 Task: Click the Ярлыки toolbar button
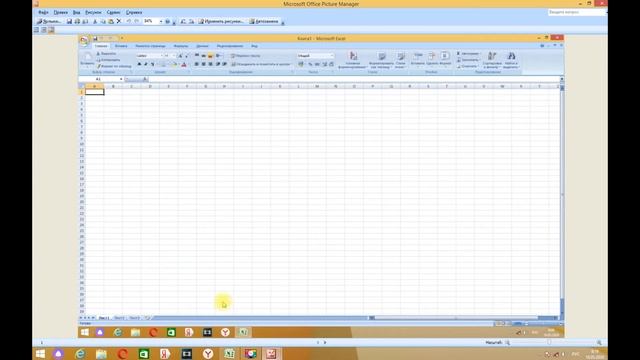[49, 21]
